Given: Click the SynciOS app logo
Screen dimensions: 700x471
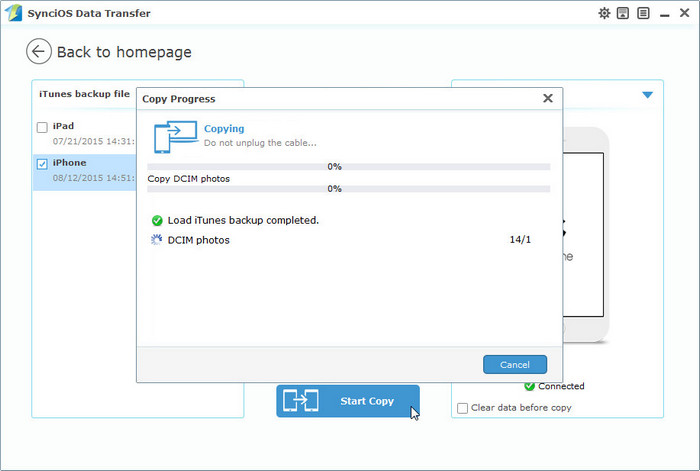Looking at the screenshot, I should 13,13.
